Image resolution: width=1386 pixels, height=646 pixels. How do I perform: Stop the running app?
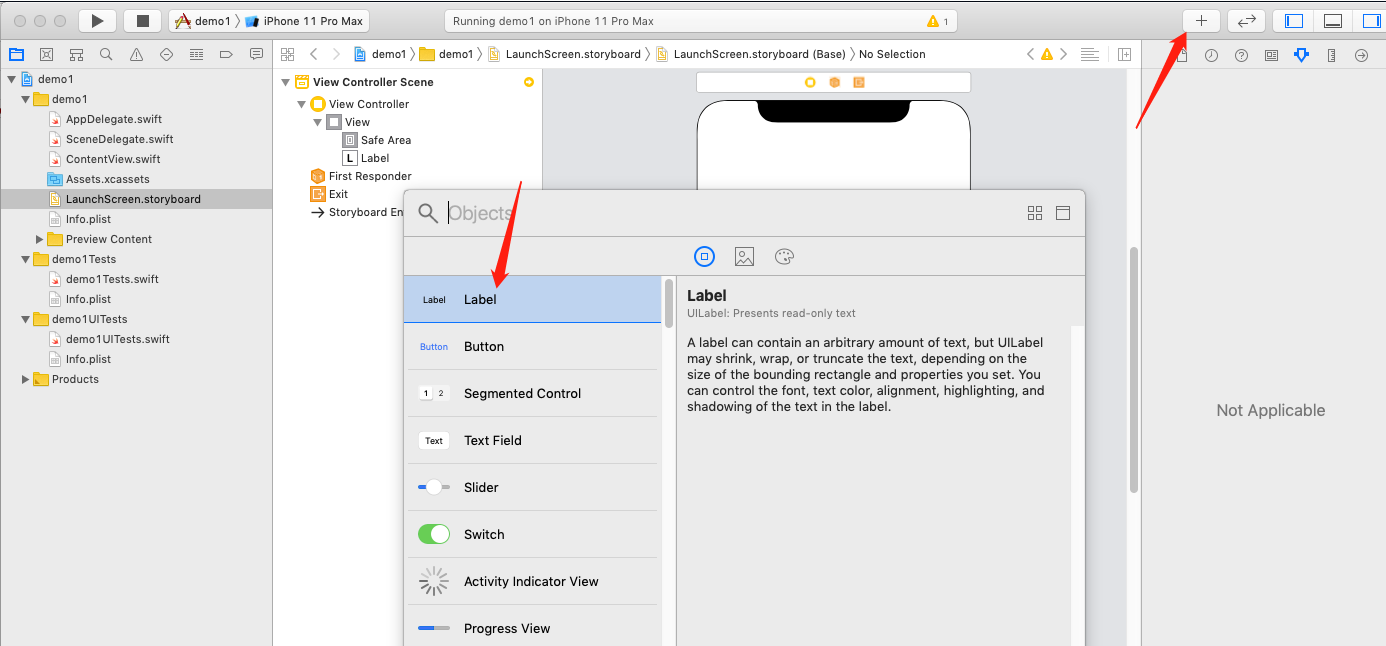[x=143, y=20]
